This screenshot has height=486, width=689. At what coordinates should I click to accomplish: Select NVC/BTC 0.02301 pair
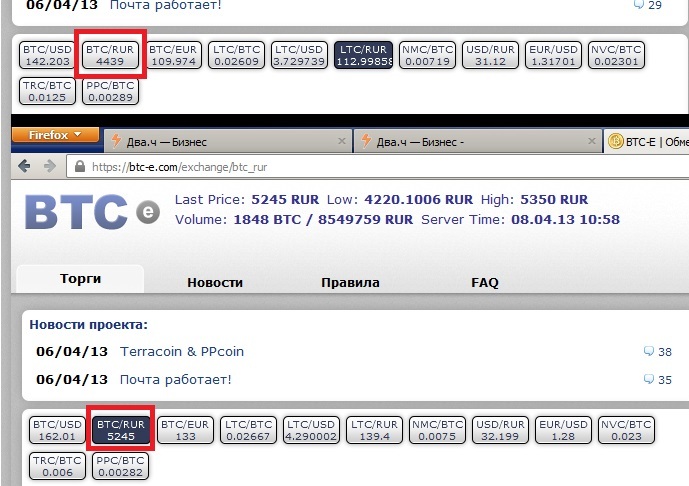coord(616,55)
